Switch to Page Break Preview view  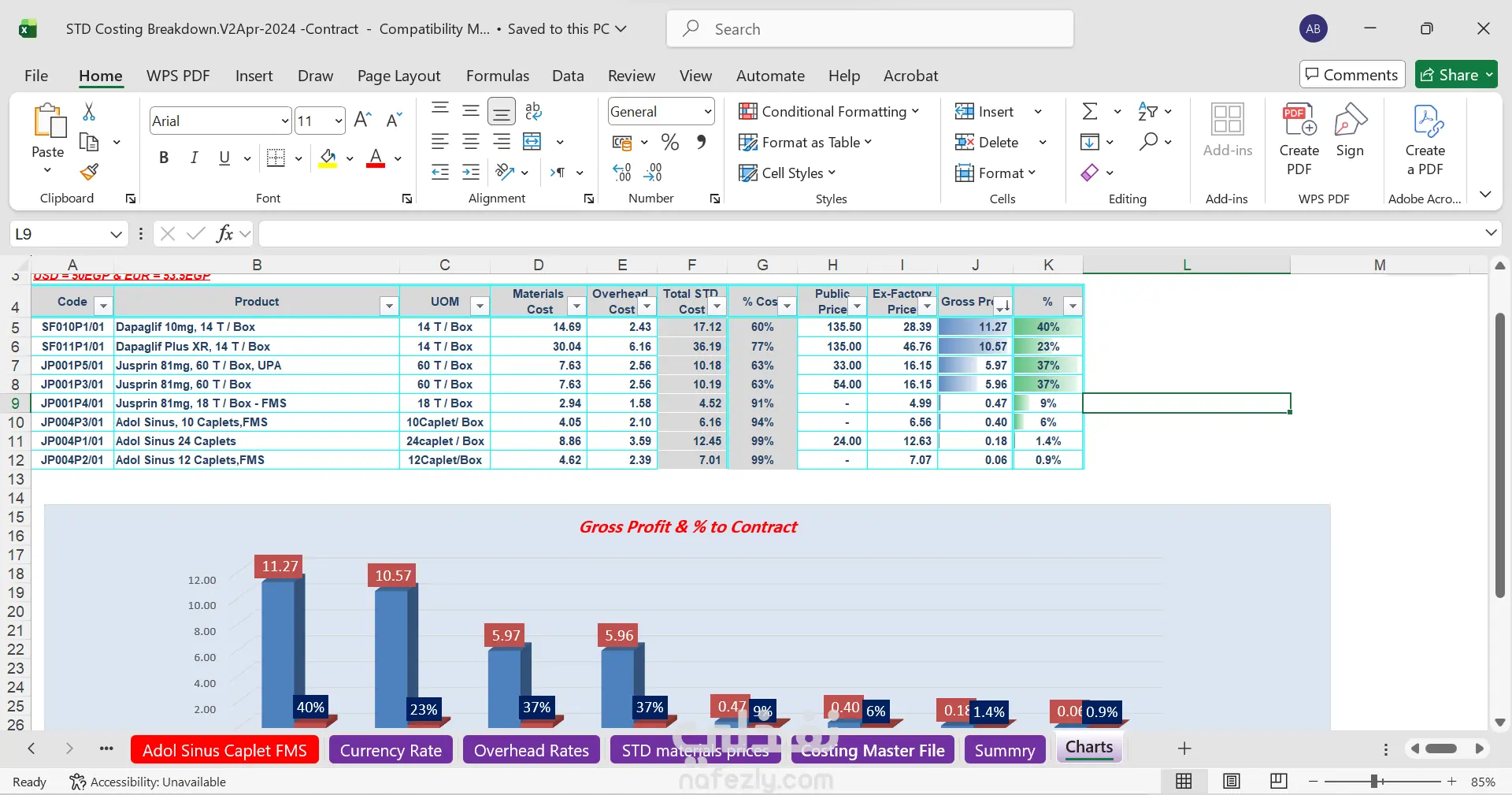point(1279,781)
